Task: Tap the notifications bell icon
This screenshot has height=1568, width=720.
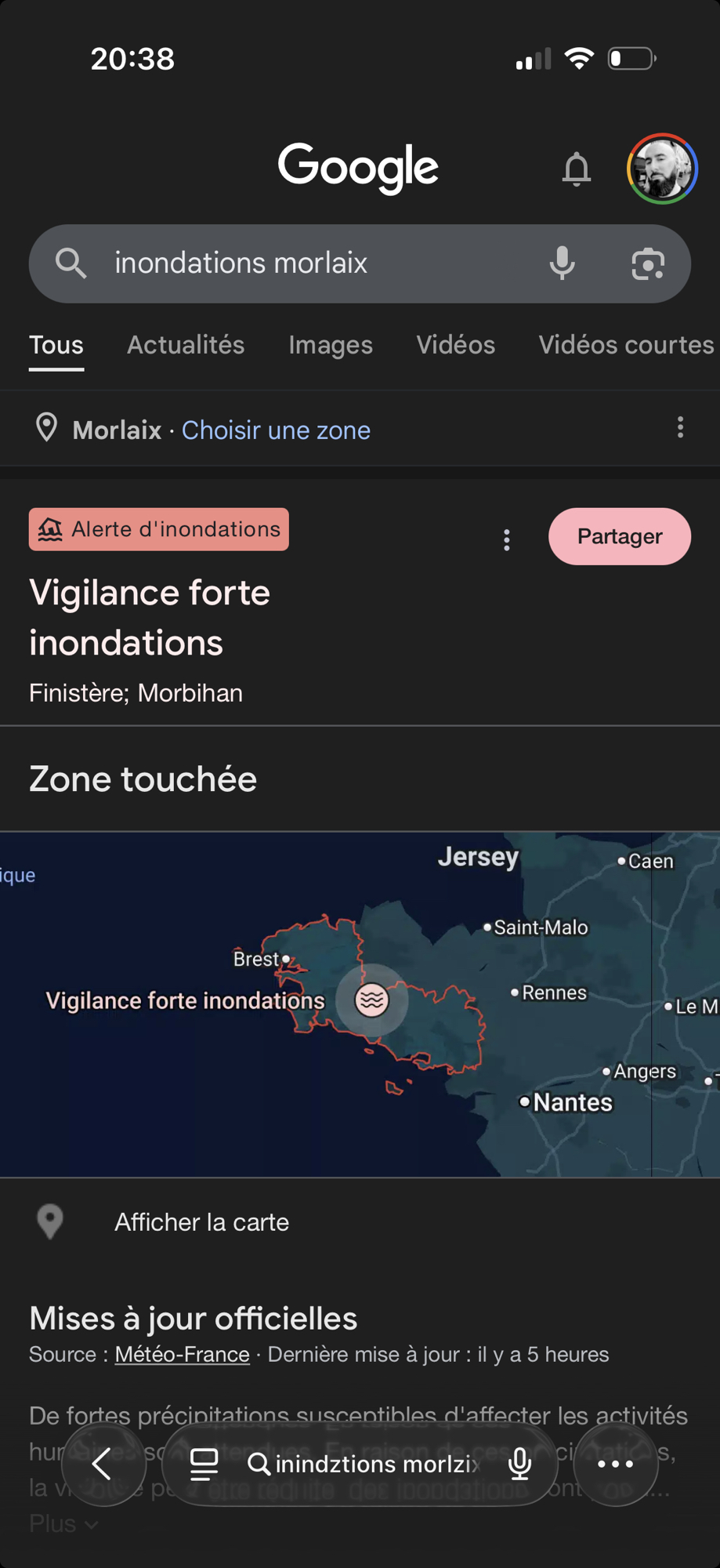Action: [576, 169]
